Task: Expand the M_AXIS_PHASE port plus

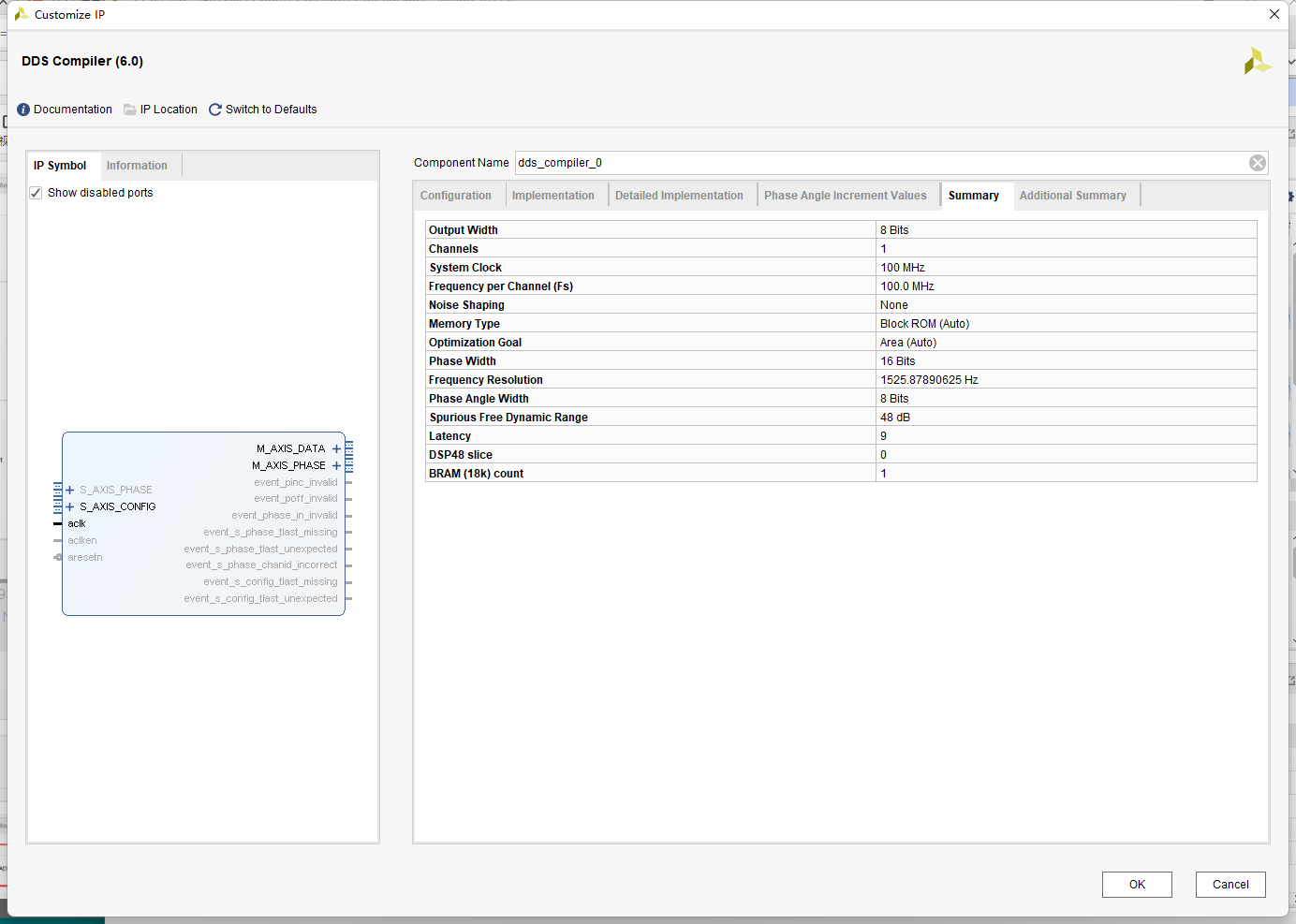Action: coord(336,465)
